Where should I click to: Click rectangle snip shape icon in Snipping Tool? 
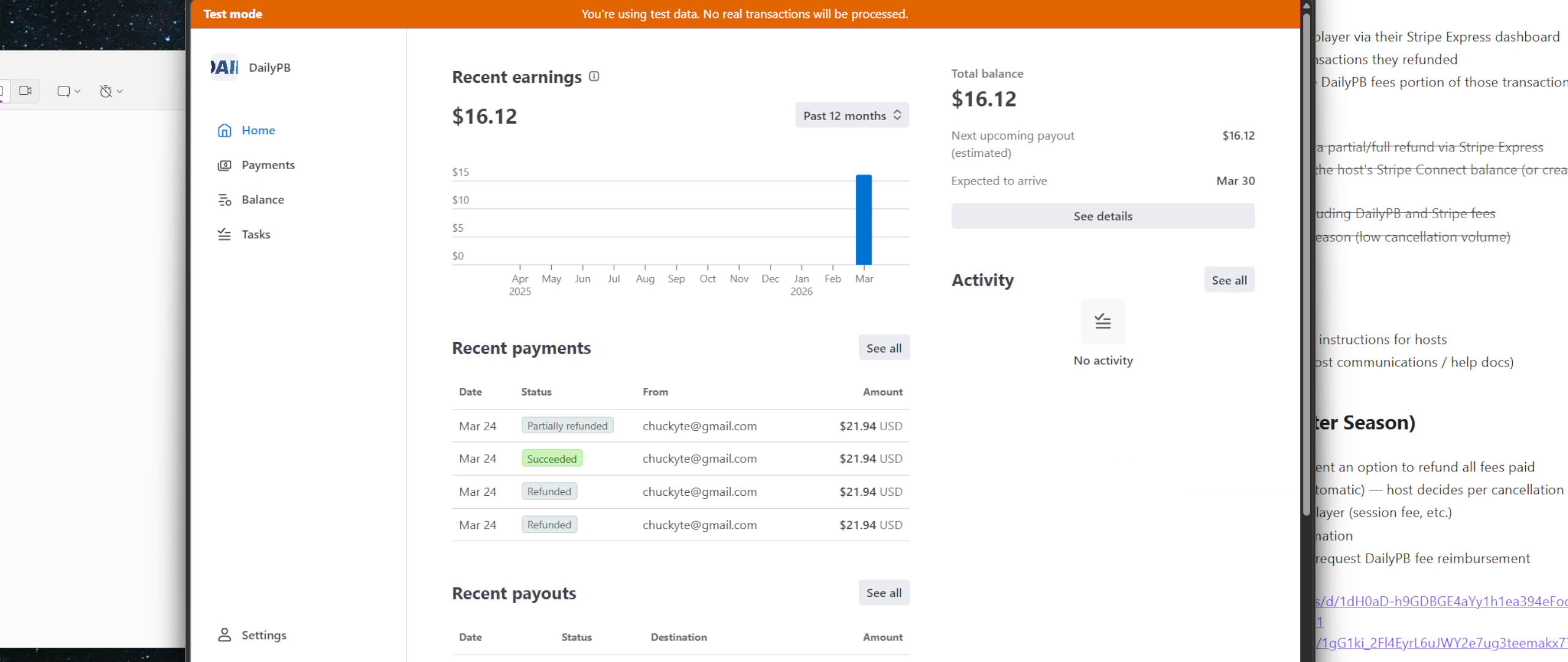[64, 91]
